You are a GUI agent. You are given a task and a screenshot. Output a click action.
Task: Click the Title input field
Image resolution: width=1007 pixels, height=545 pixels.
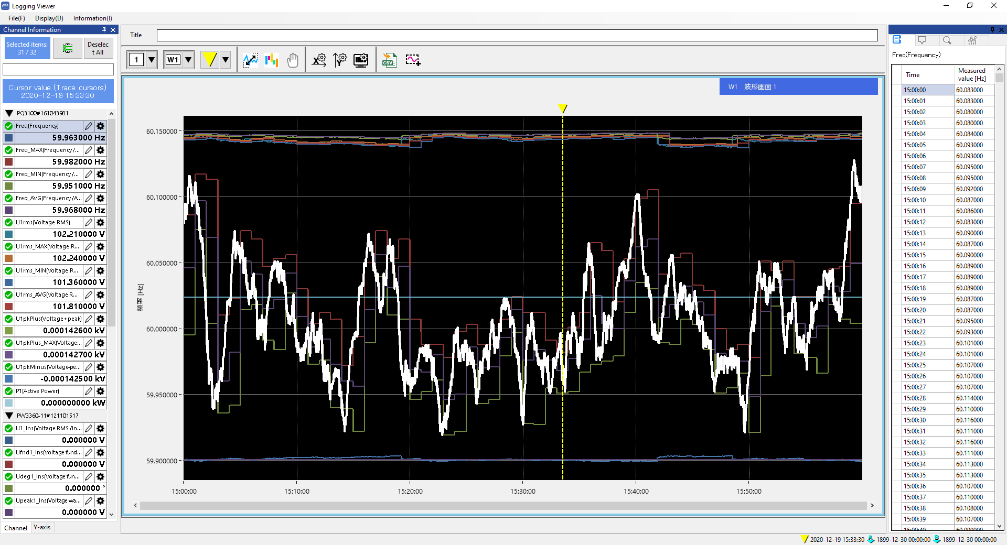tap(517, 35)
